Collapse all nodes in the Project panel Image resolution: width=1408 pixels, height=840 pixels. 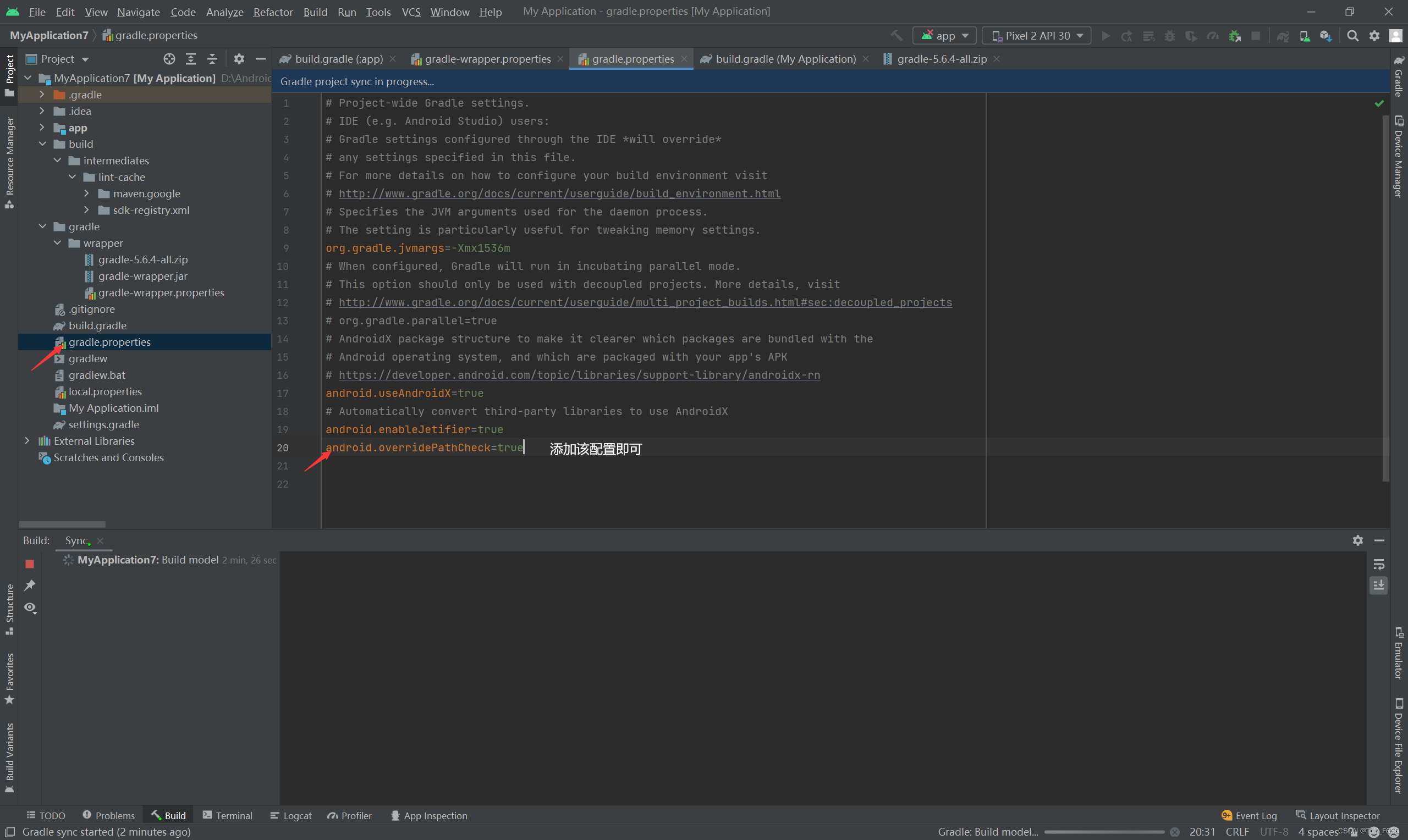tap(212, 59)
